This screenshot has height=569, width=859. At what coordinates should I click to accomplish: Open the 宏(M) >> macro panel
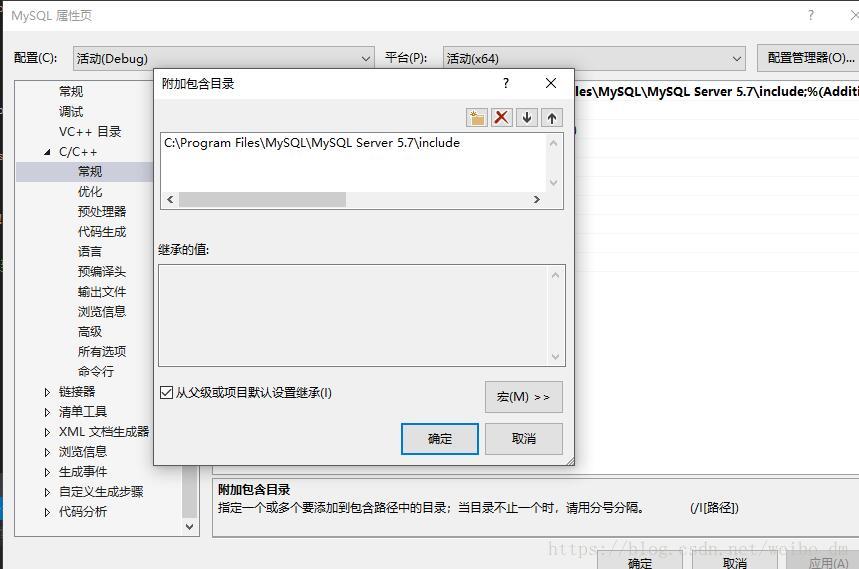click(524, 396)
